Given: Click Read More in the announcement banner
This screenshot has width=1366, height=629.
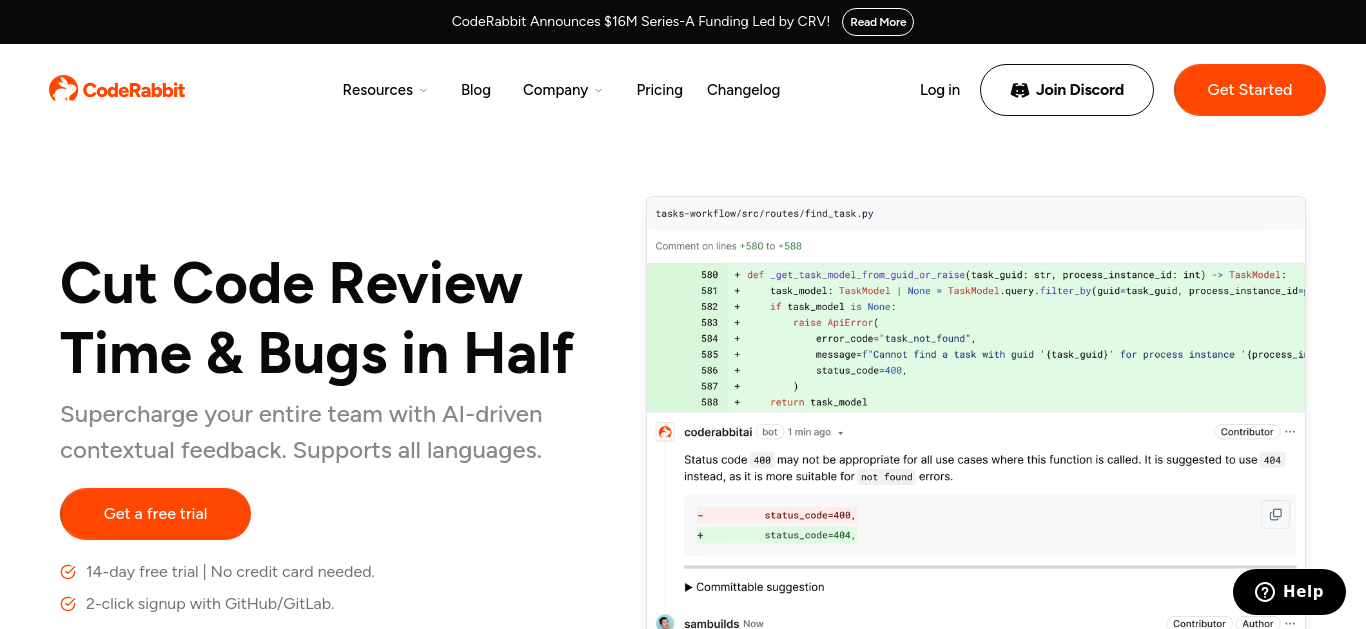Looking at the screenshot, I should click(878, 22).
